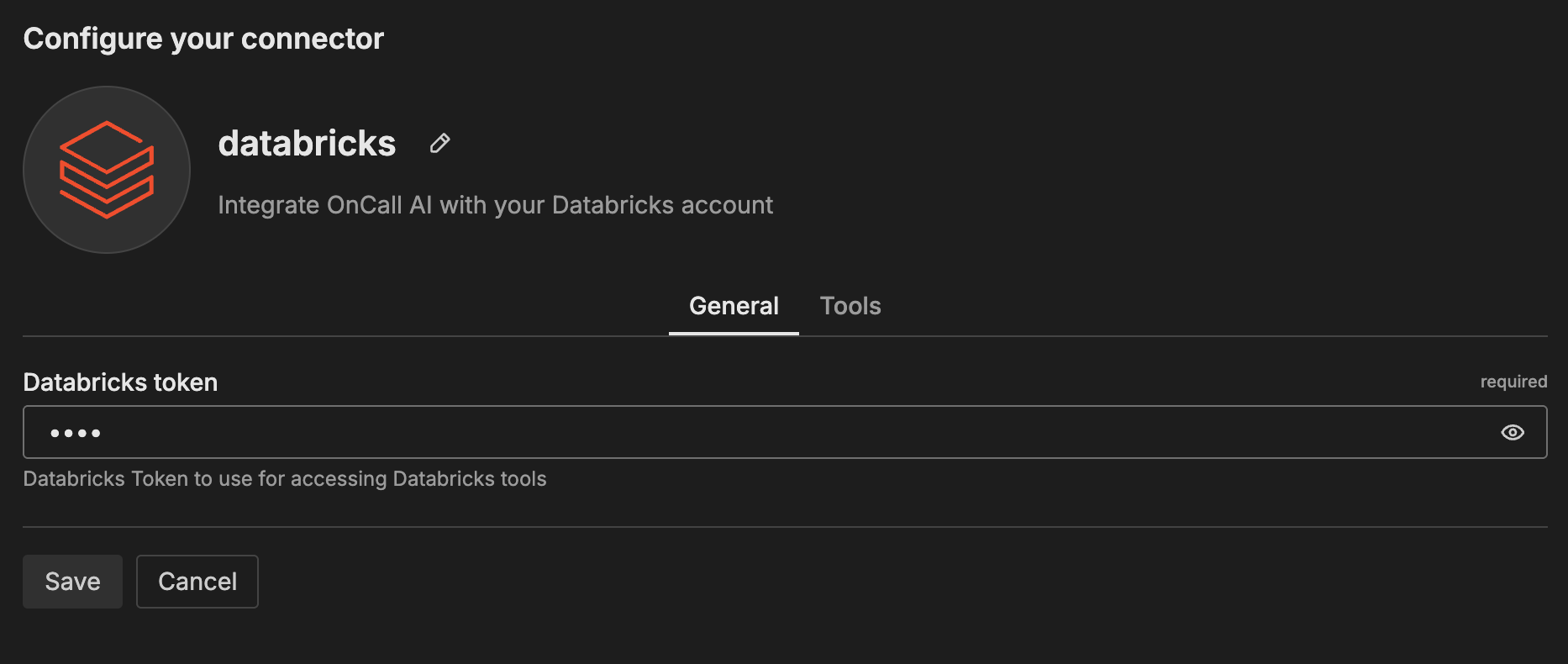Image resolution: width=1568 pixels, height=664 pixels.
Task: Focus the Databricks token input field
Action: (x=756, y=432)
